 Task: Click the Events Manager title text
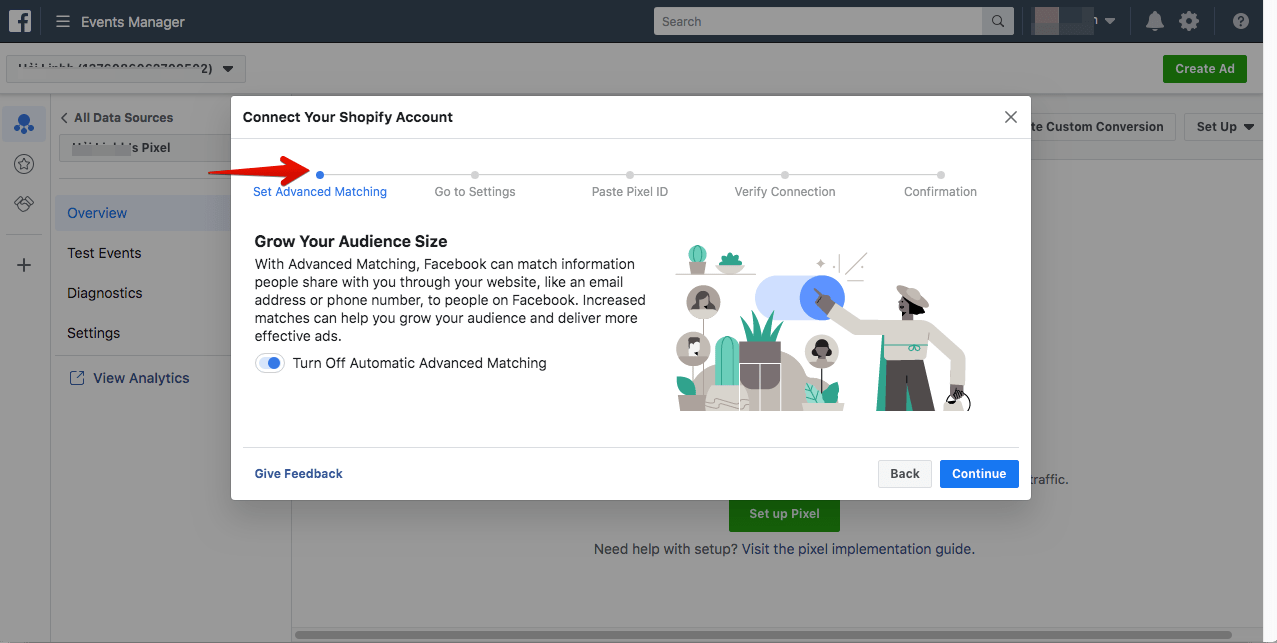coord(133,21)
